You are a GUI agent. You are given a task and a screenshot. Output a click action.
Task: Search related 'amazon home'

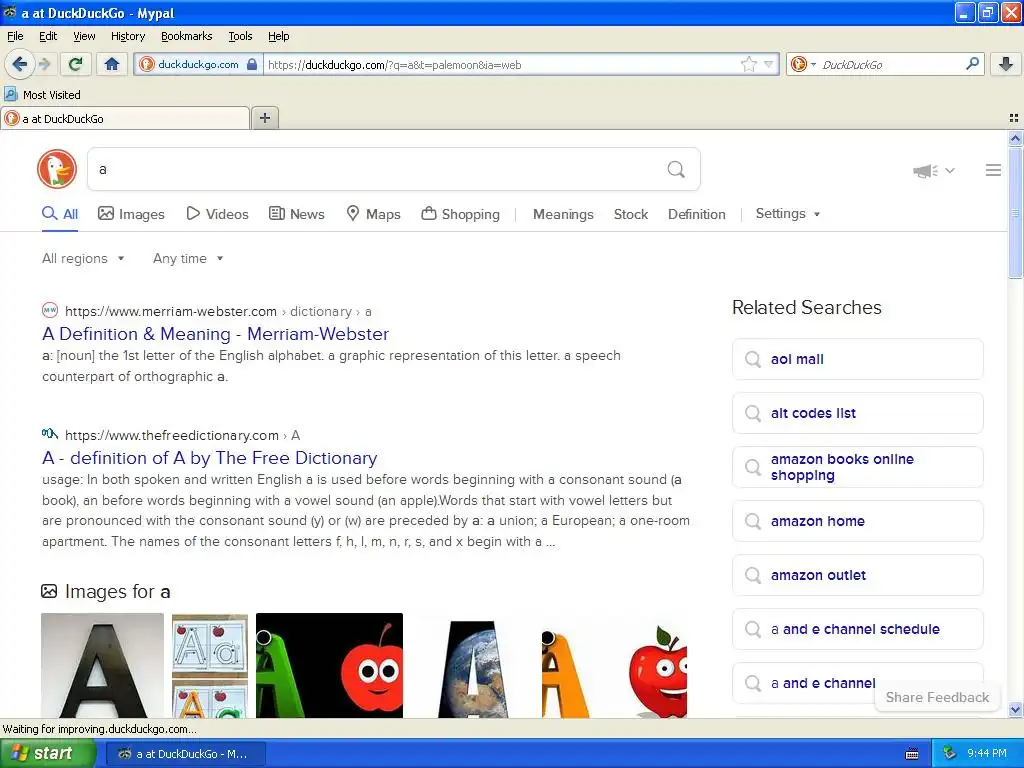(x=857, y=521)
